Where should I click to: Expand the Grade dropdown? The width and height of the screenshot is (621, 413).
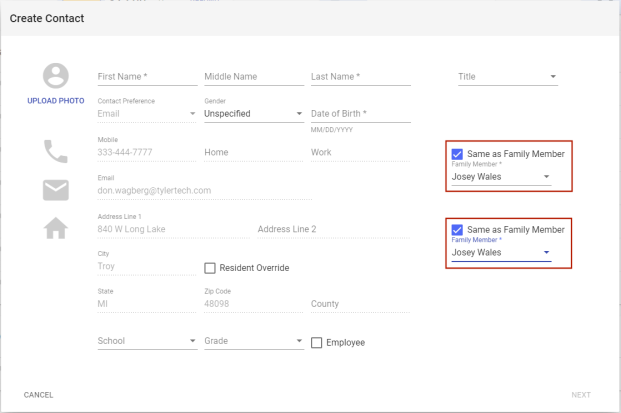pyautogui.click(x=253, y=341)
